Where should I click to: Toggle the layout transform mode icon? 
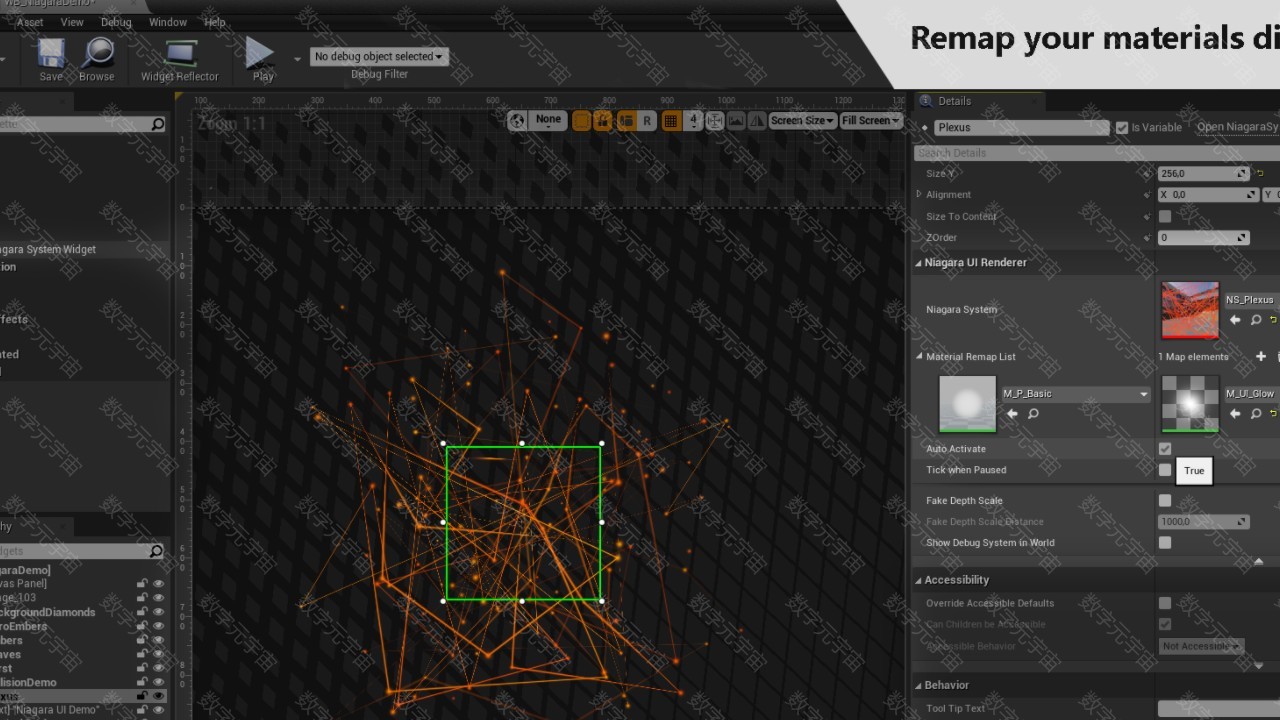(626, 121)
